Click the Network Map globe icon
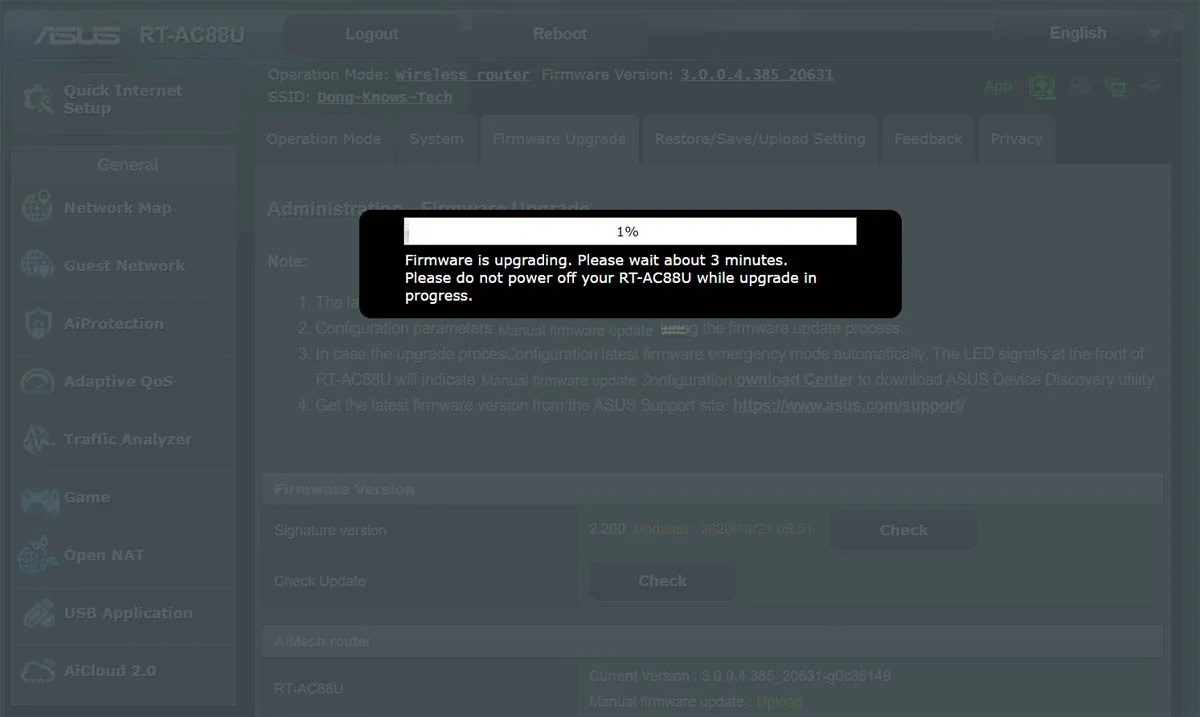The height and width of the screenshot is (717, 1200). [37, 208]
